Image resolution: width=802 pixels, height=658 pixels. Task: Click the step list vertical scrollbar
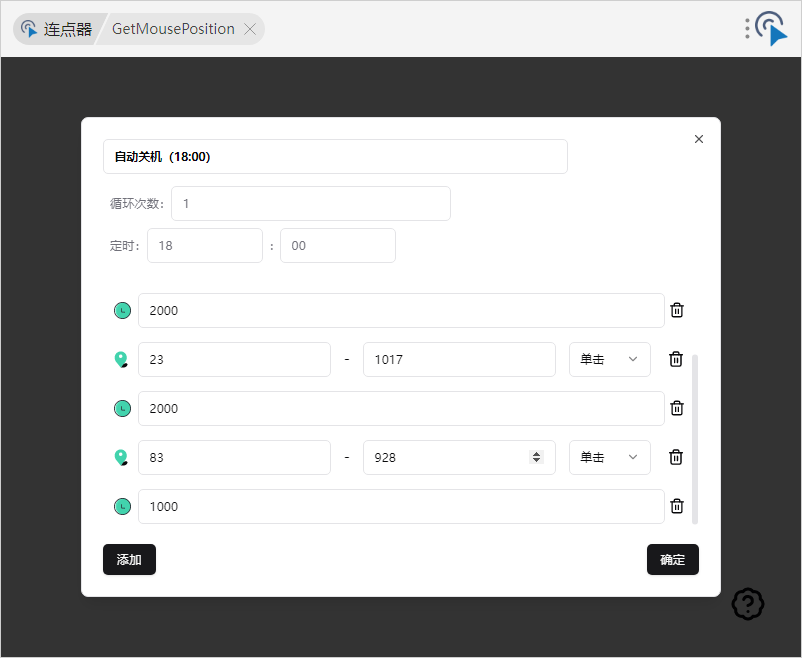pos(695,438)
